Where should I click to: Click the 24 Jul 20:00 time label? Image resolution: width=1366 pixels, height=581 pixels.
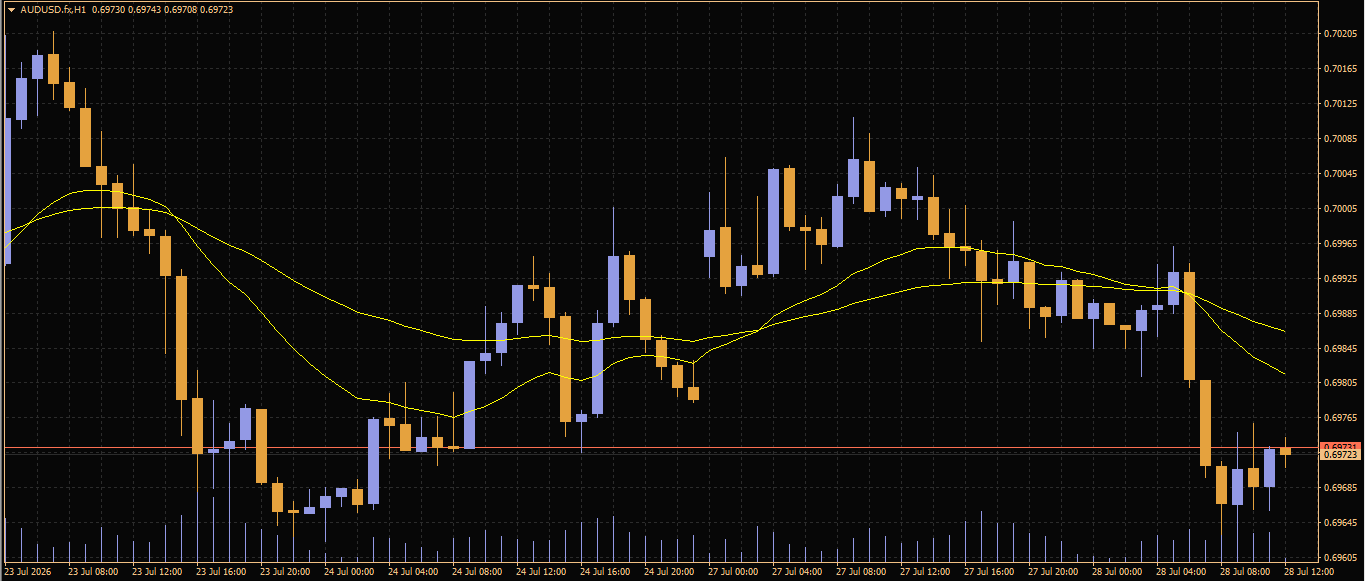(x=669, y=572)
